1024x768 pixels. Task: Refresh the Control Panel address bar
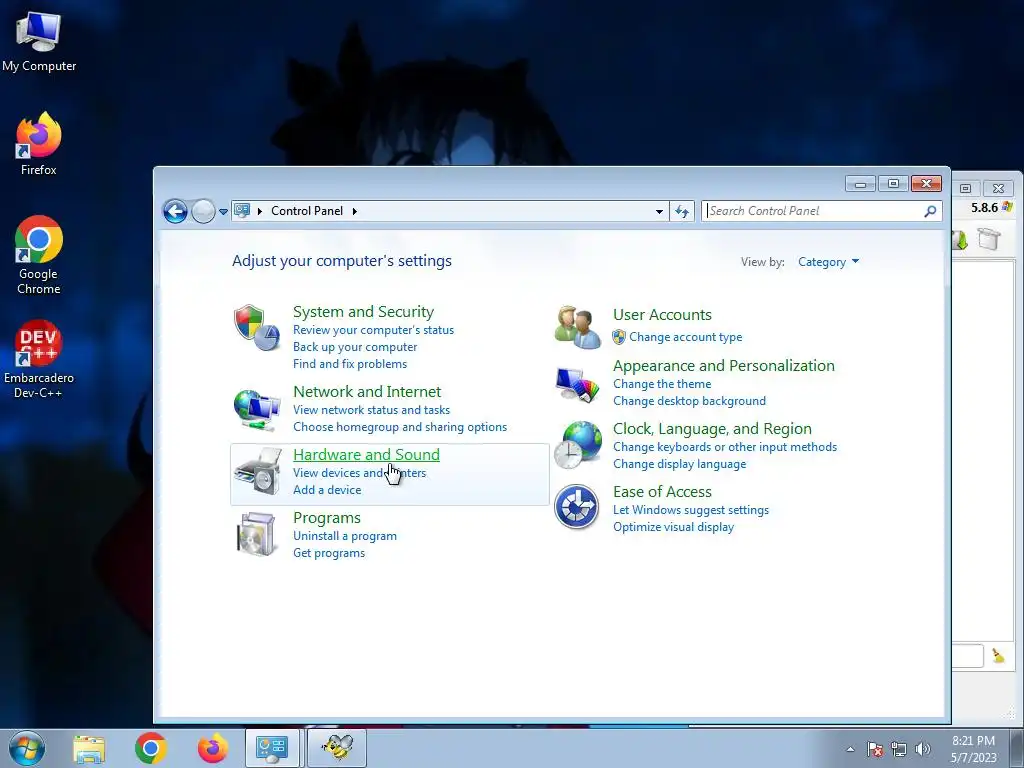(x=682, y=211)
